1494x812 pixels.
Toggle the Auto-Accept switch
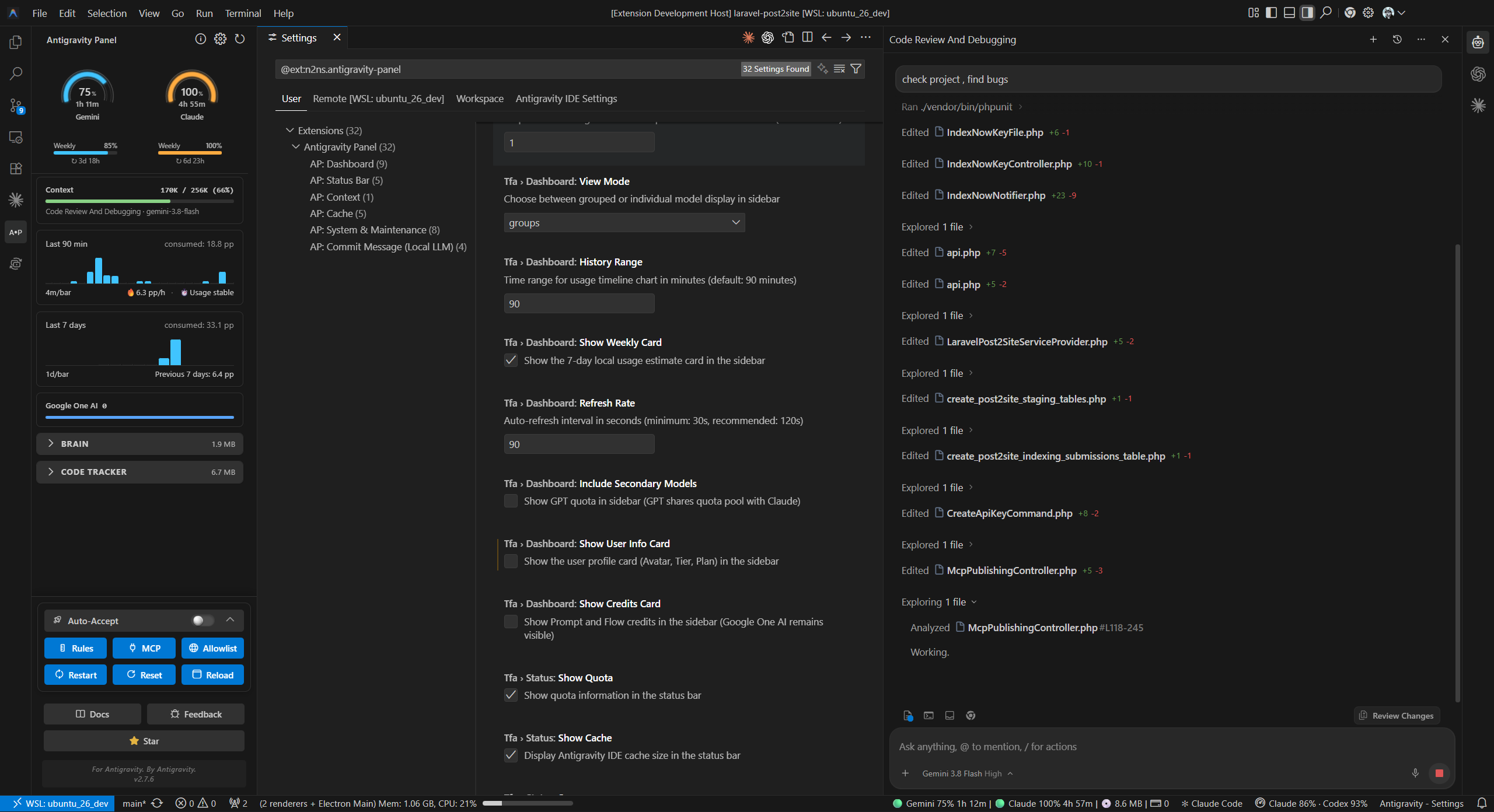[203, 621]
